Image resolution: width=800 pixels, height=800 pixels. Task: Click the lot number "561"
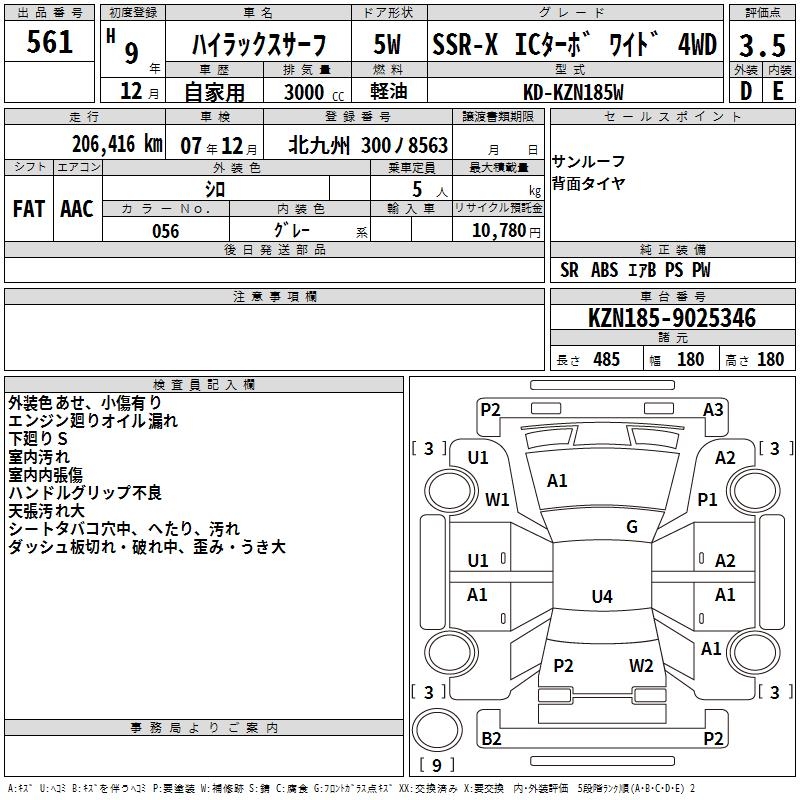click(x=49, y=42)
